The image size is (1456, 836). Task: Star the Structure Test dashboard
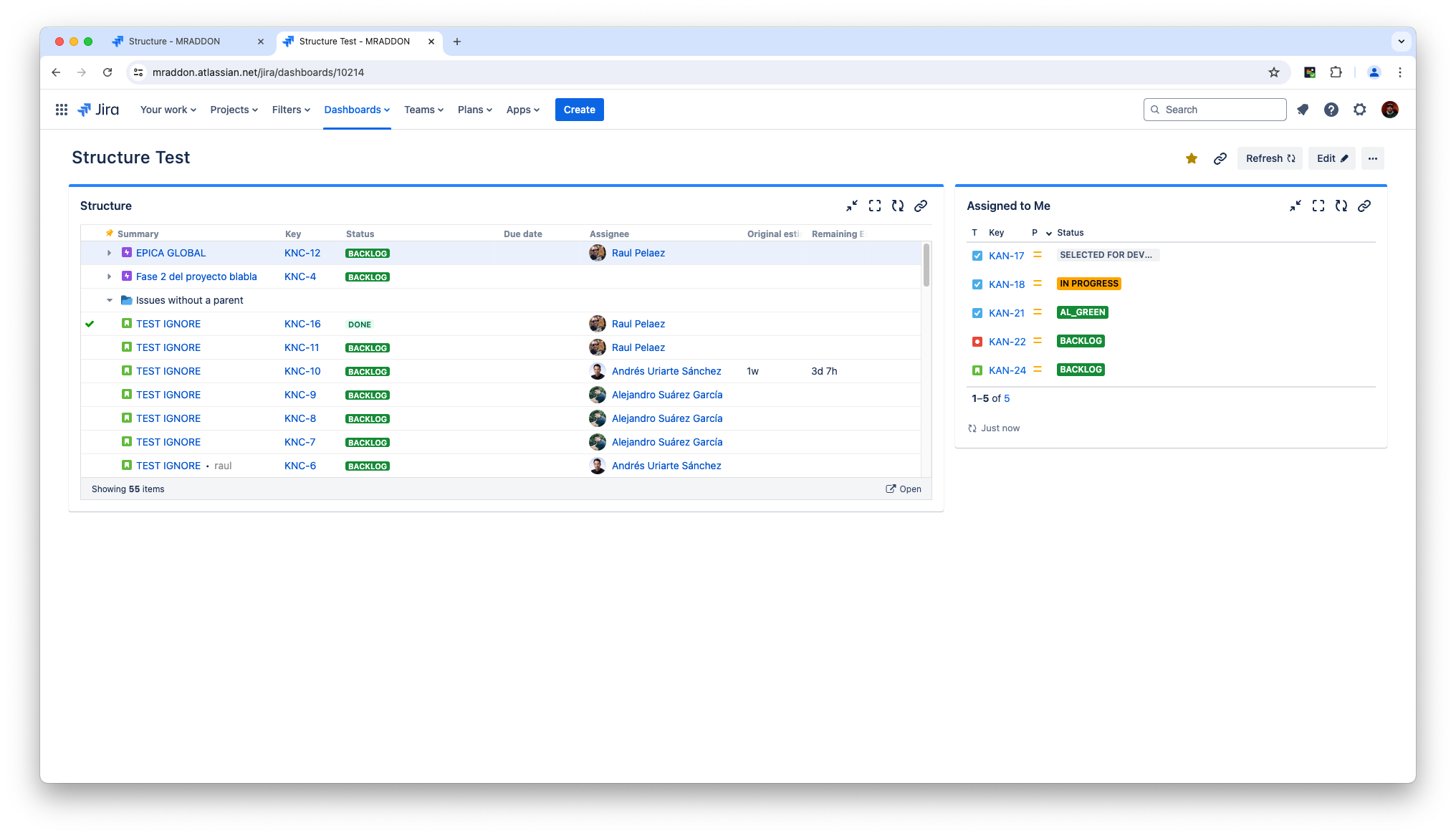pos(1191,158)
